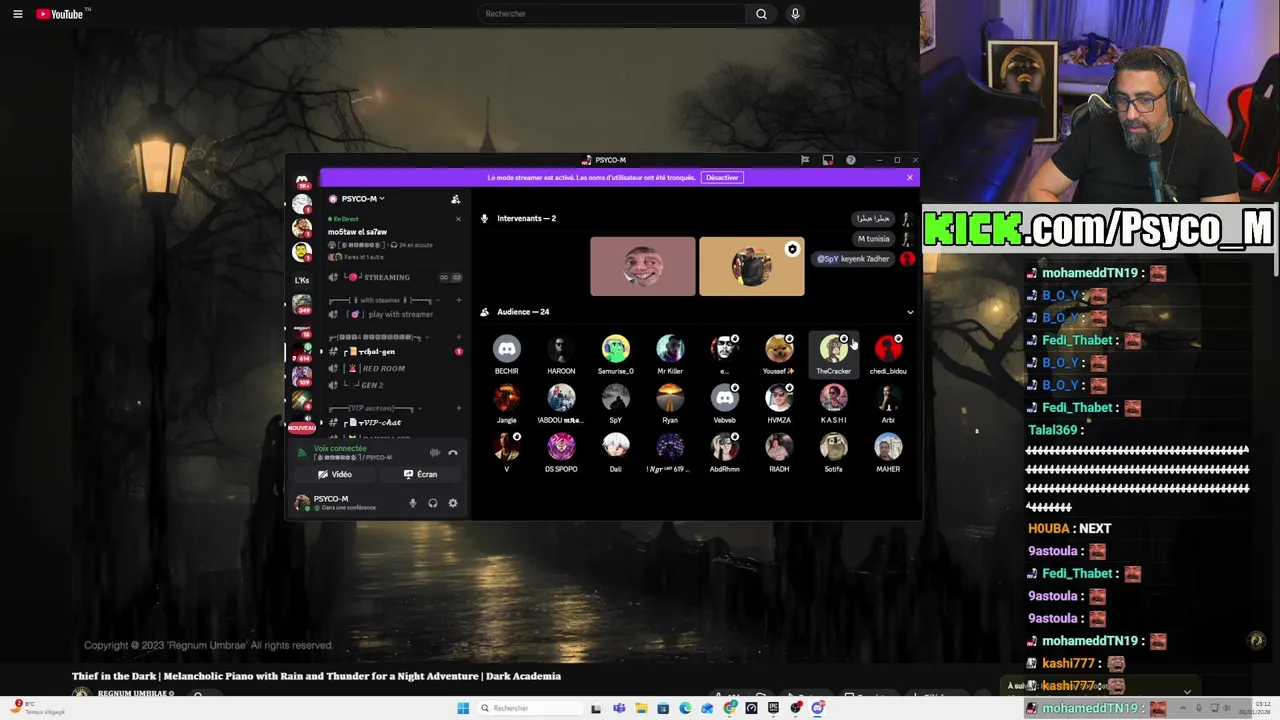Screen dimensions: 1280x720
Task: Open Discord user settings gear
Action: 453,503
